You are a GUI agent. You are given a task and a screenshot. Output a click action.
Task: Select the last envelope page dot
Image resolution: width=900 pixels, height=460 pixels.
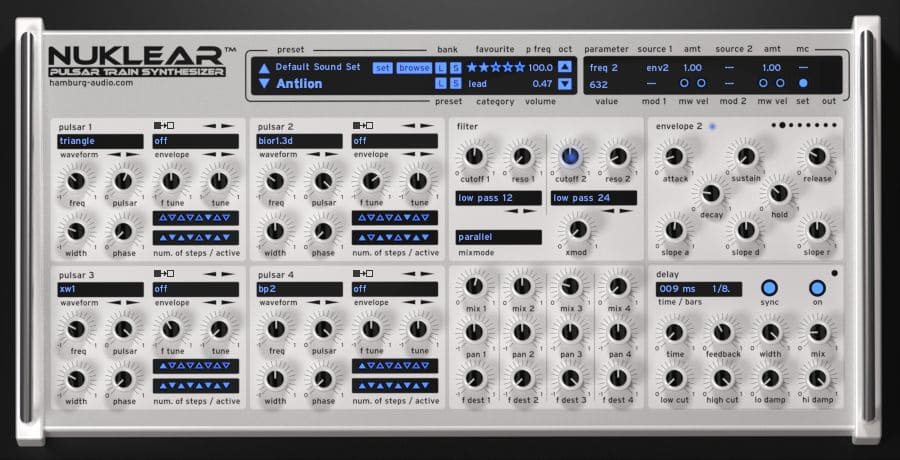point(834,125)
